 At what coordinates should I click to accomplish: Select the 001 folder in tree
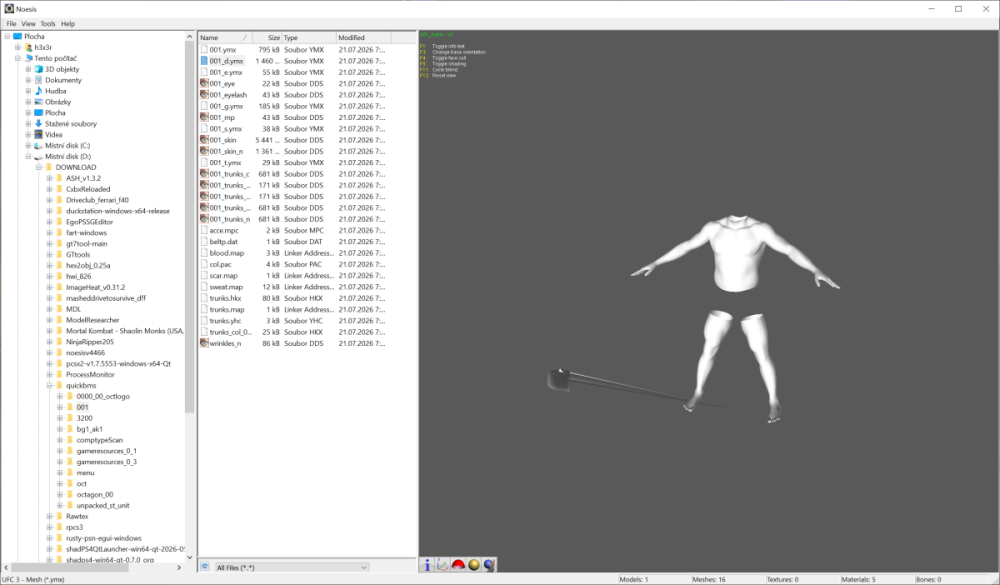(82, 407)
